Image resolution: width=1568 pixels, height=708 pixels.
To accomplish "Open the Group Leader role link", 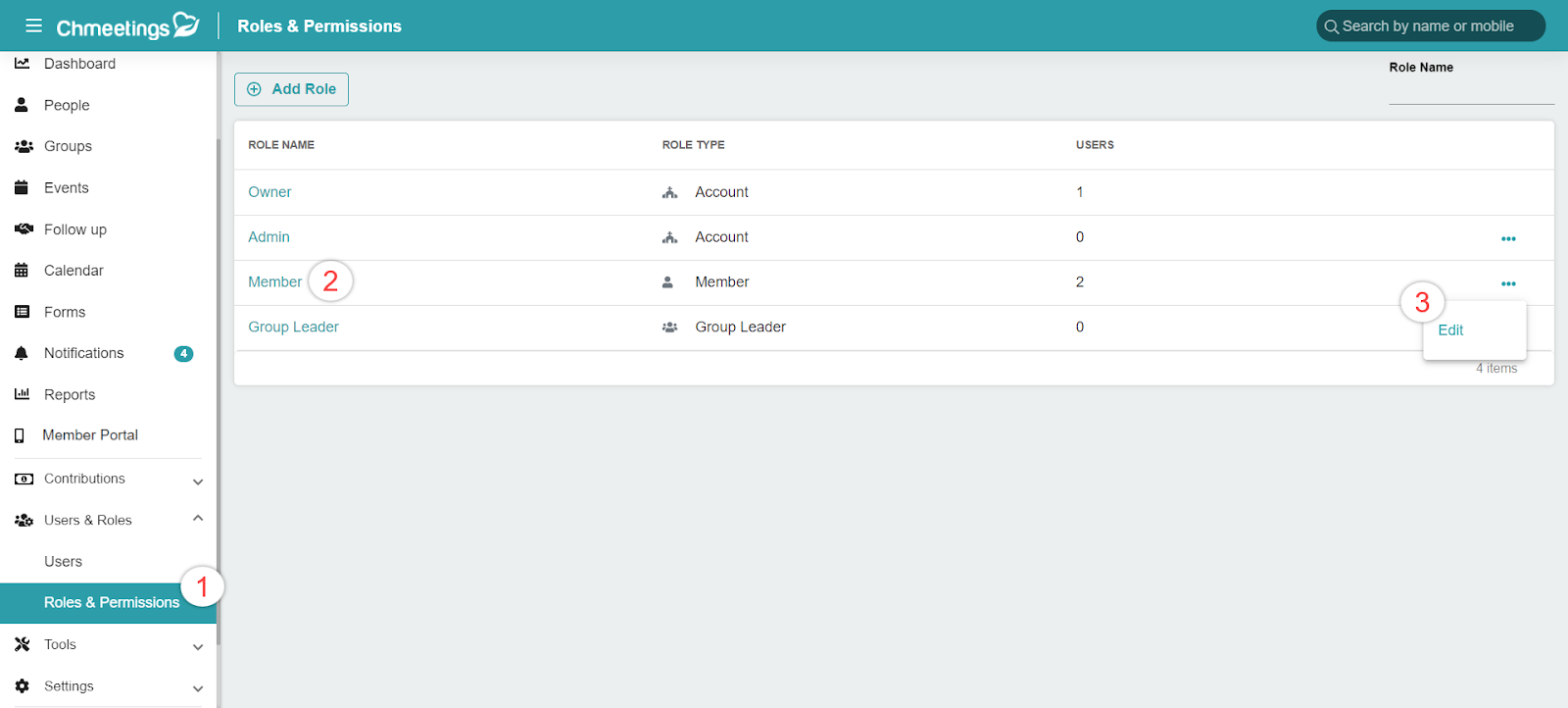I will (x=293, y=328).
